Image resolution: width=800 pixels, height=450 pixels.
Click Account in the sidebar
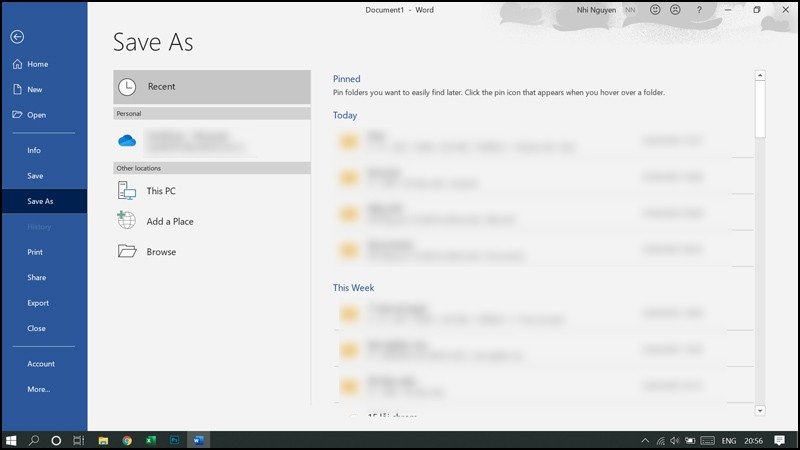click(41, 364)
